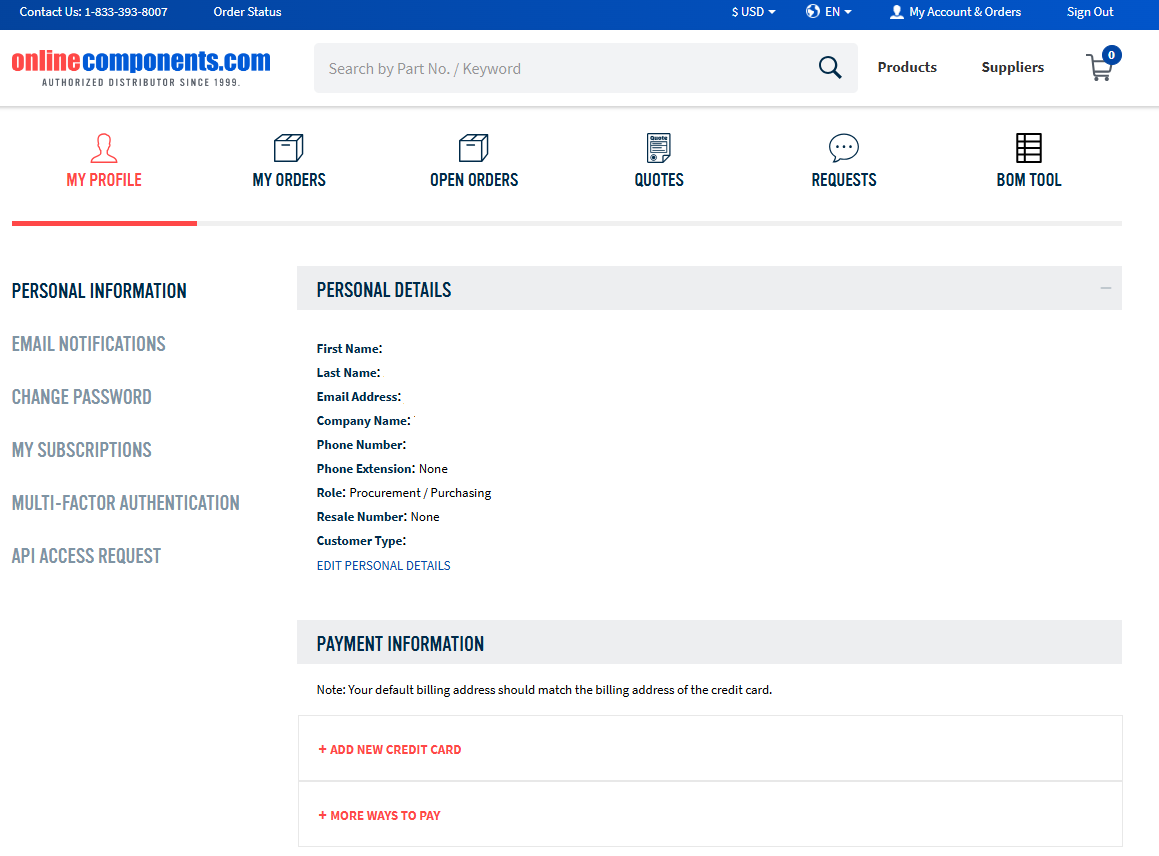Click the My Orders box icon

(x=288, y=148)
